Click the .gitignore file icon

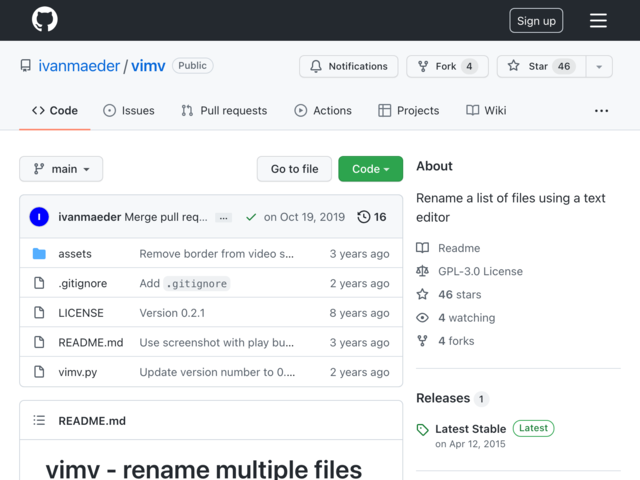pos(39,283)
